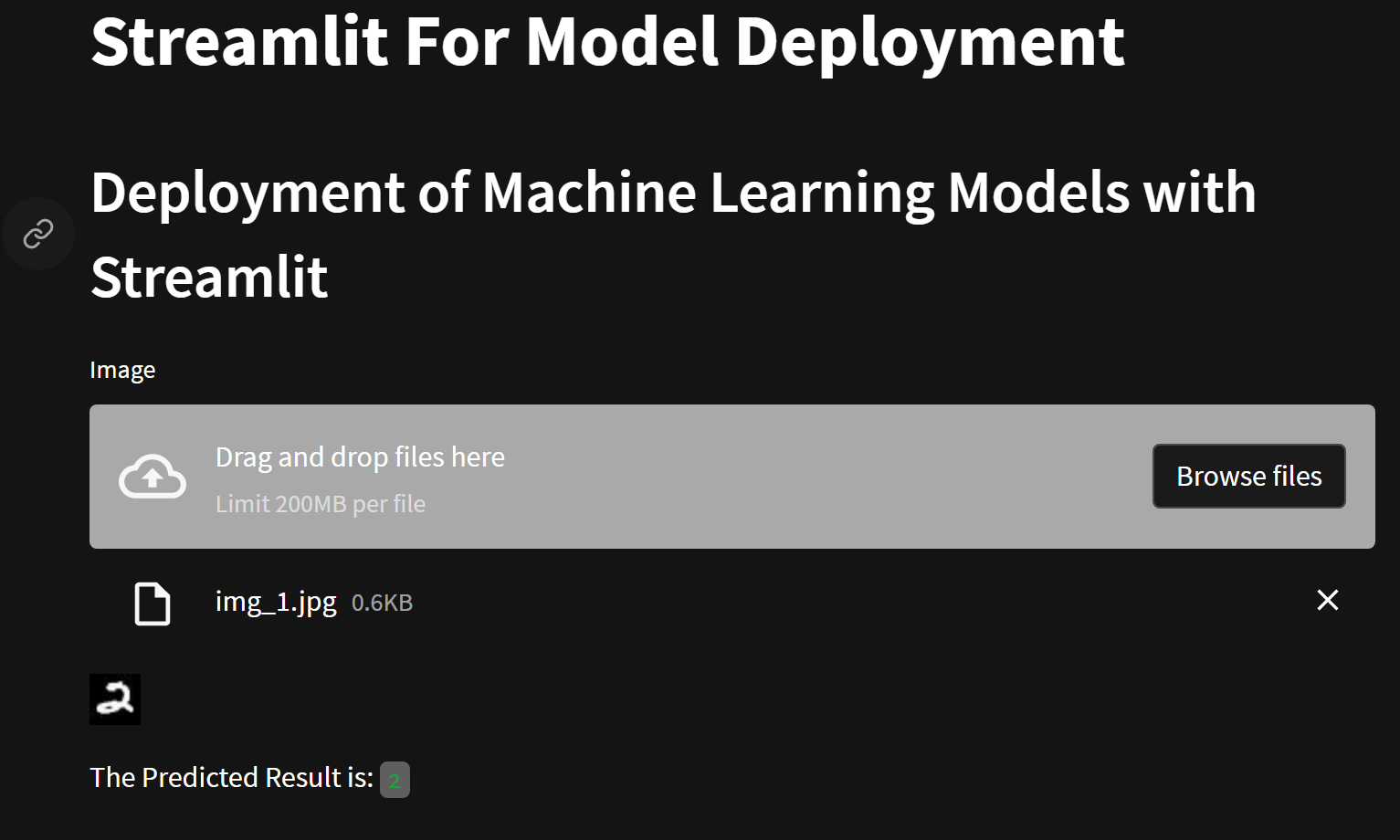Select the handwritten digit image preview
The width and height of the screenshot is (1400, 840).
pos(115,699)
